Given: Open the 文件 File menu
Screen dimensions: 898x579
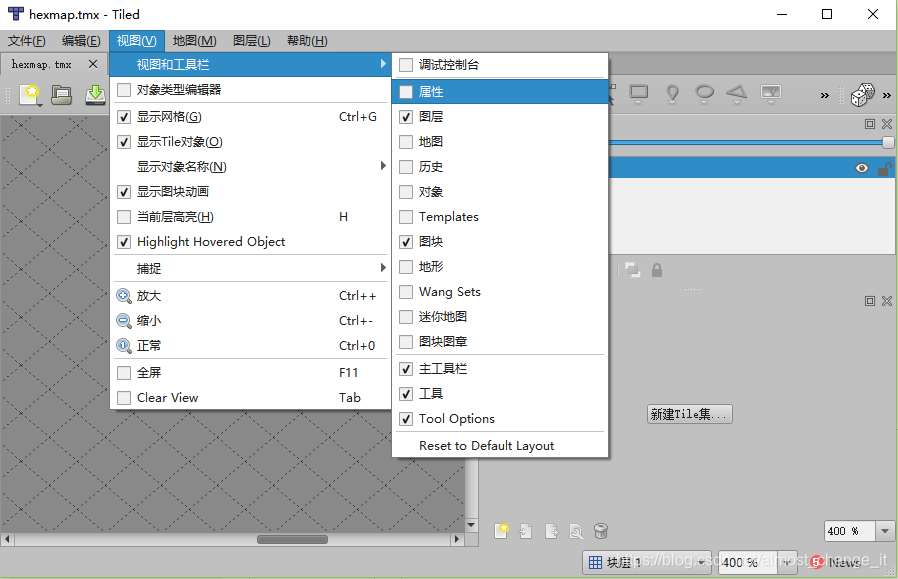Looking at the screenshot, I should [x=26, y=41].
